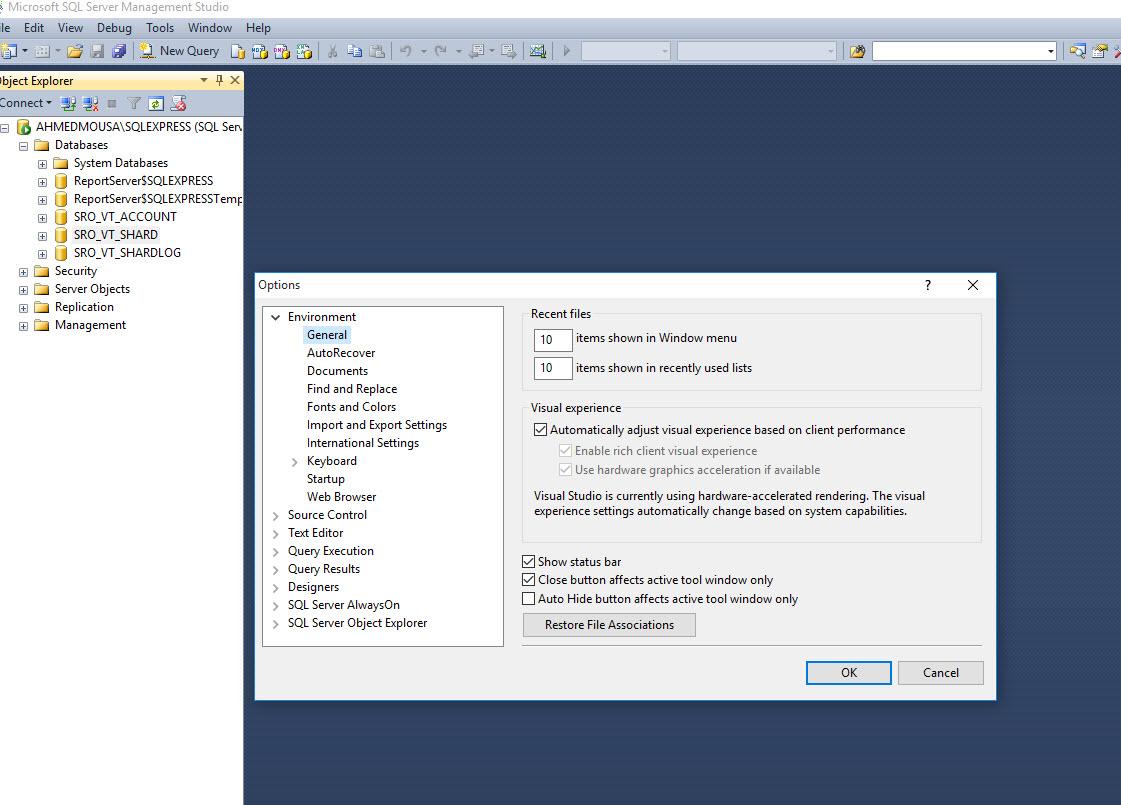Expand the Security folder in Object Explorer
Viewport: 1121px width, 805px height.
coord(24,272)
